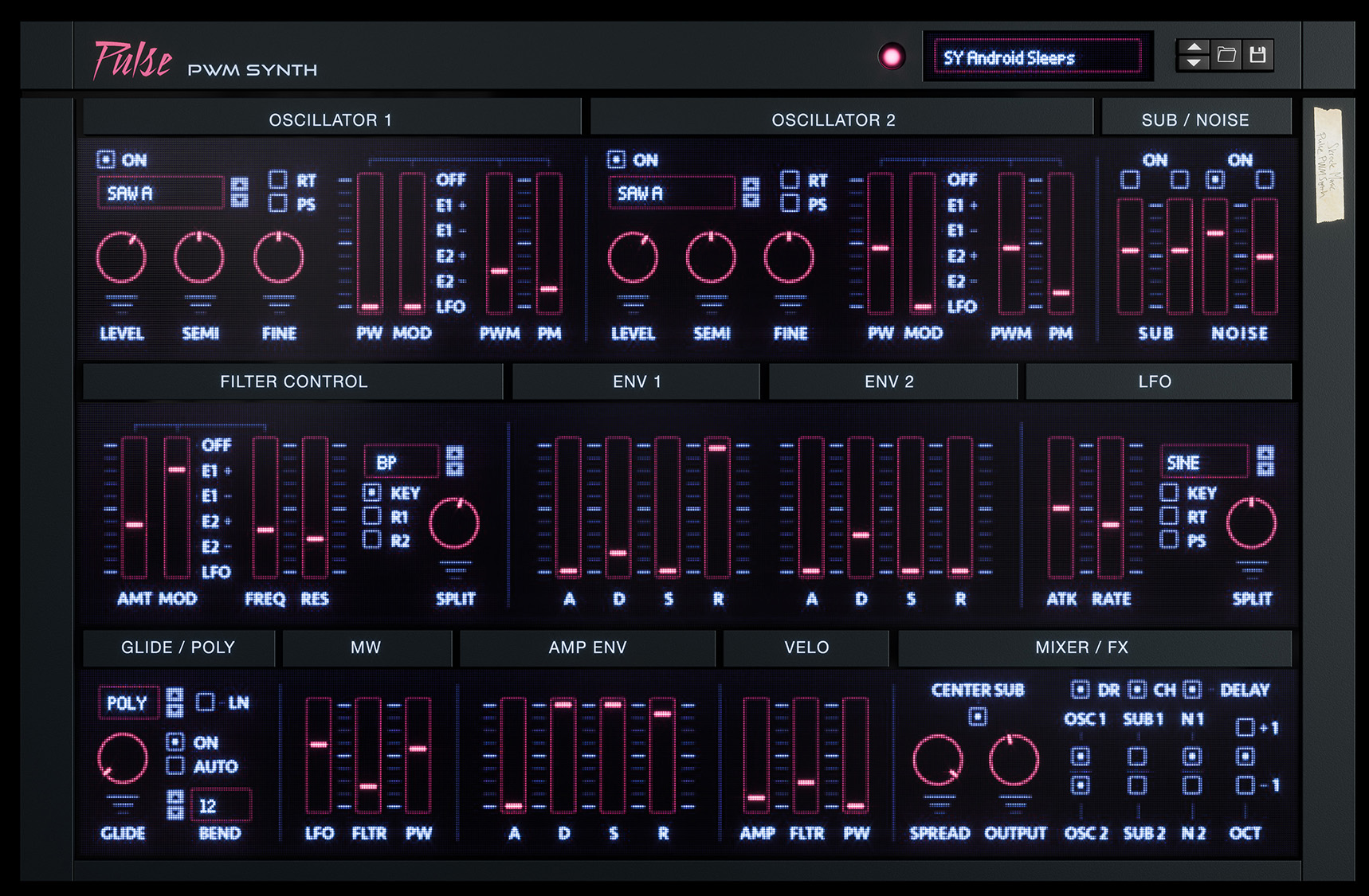Enable Oscillator 2 PS checkbox
1369x896 pixels.
coord(790,203)
